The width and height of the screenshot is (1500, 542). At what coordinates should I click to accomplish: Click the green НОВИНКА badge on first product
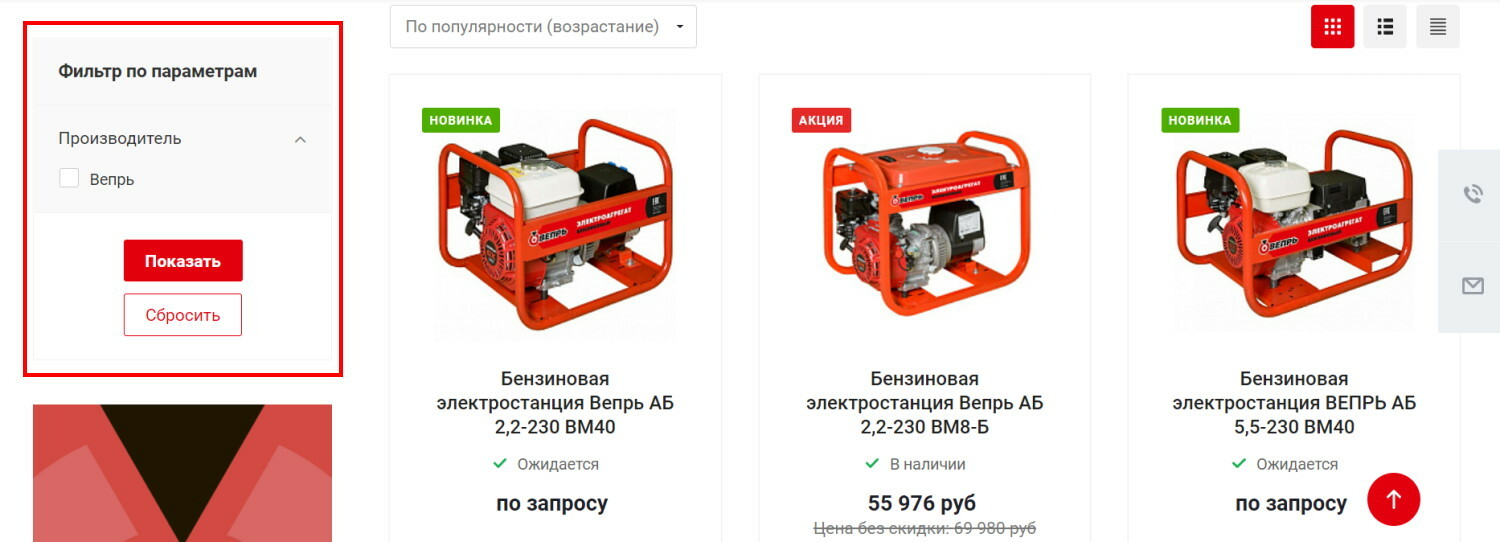(461, 121)
